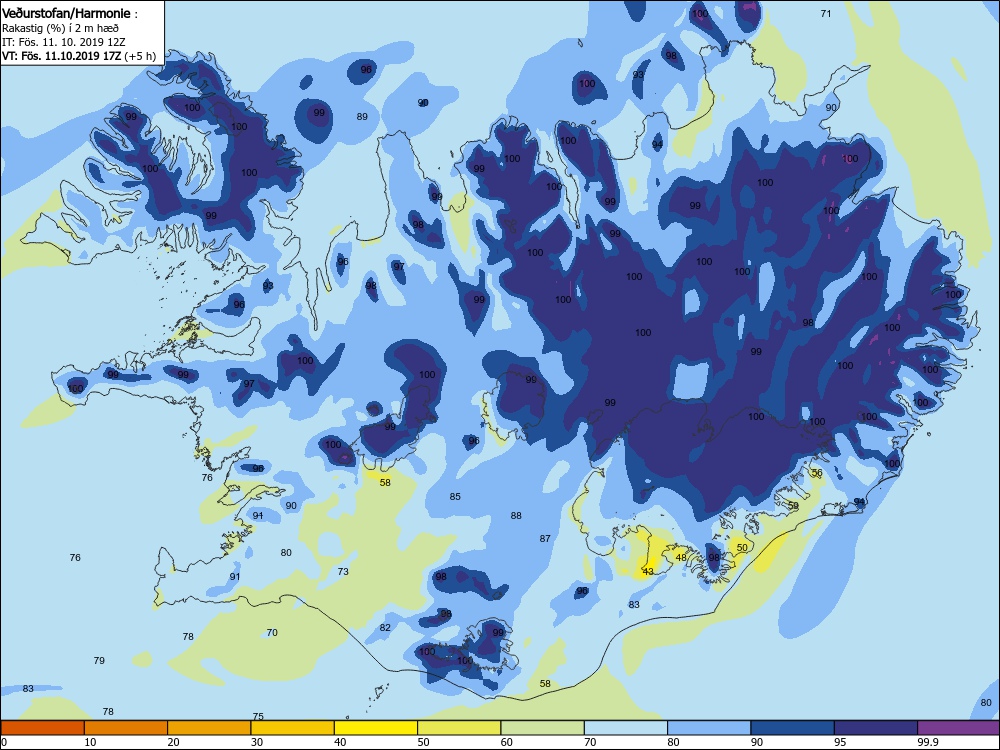Click the '30' legend tick label

[257, 742]
